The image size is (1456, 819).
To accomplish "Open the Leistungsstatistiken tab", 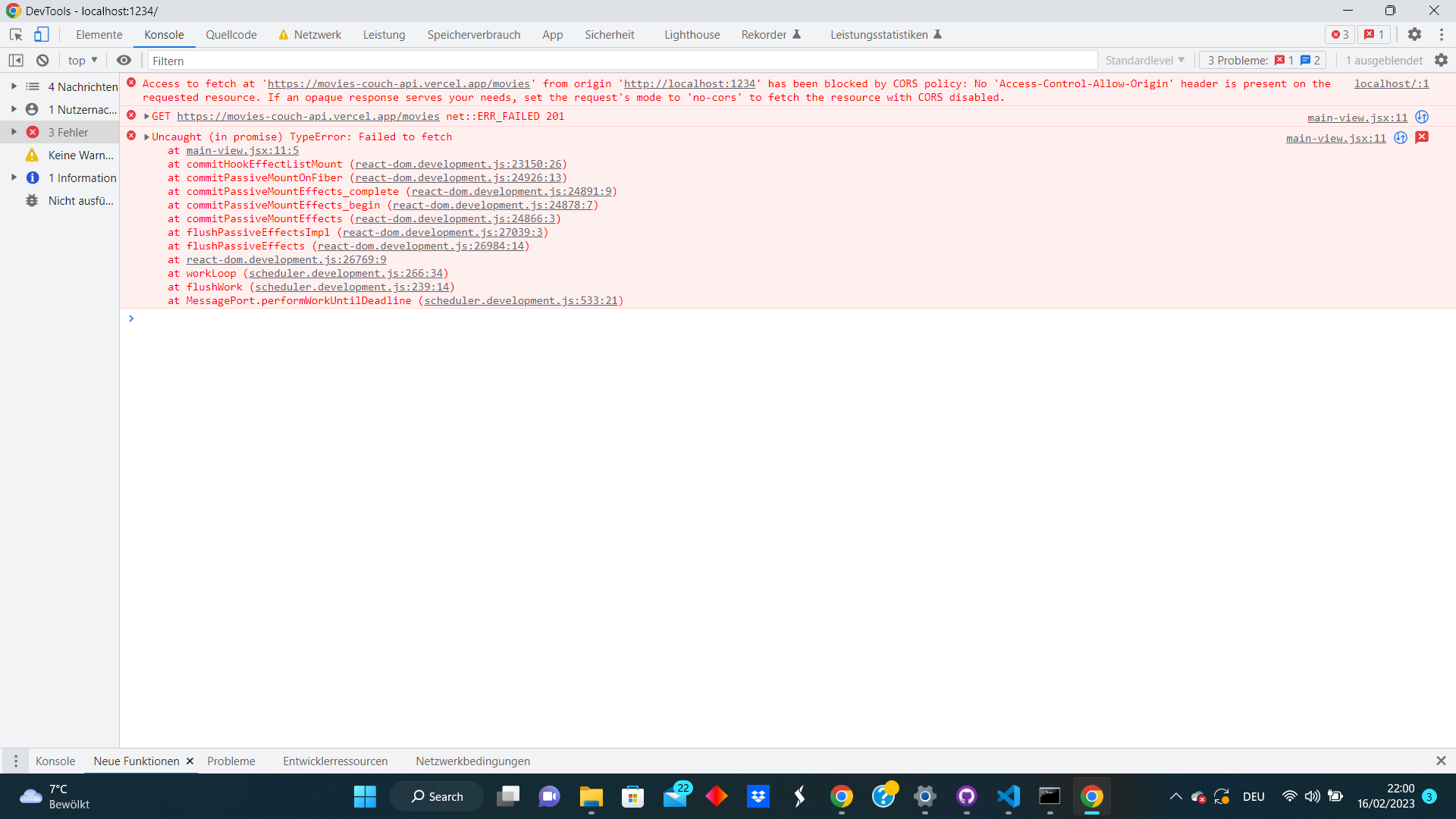I will (886, 35).
